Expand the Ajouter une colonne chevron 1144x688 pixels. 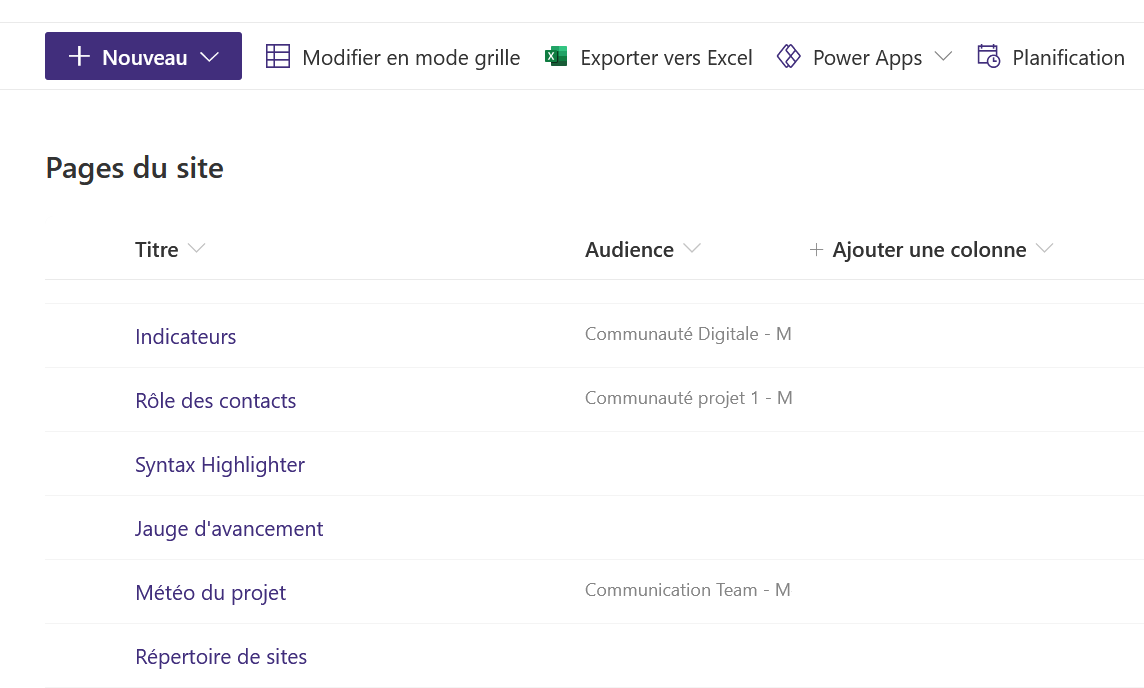pyautogui.click(x=1045, y=249)
